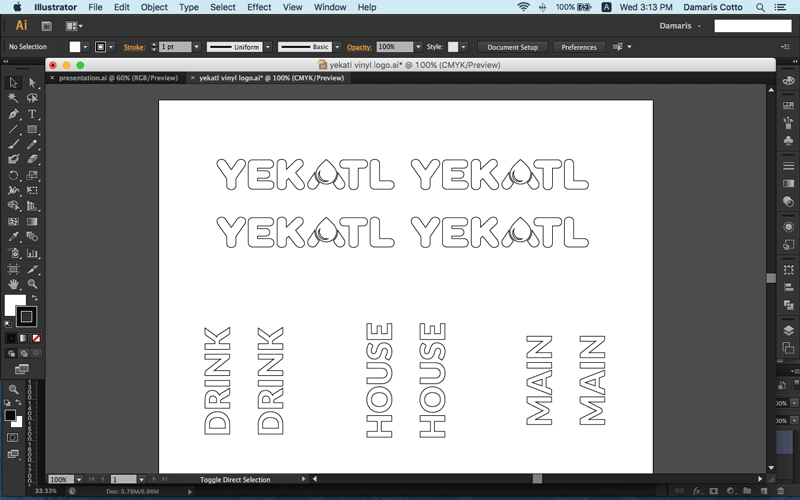Open the zoom level dropdown at bottom
The image size is (800, 500).
pyautogui.click(x=79, y=480)
